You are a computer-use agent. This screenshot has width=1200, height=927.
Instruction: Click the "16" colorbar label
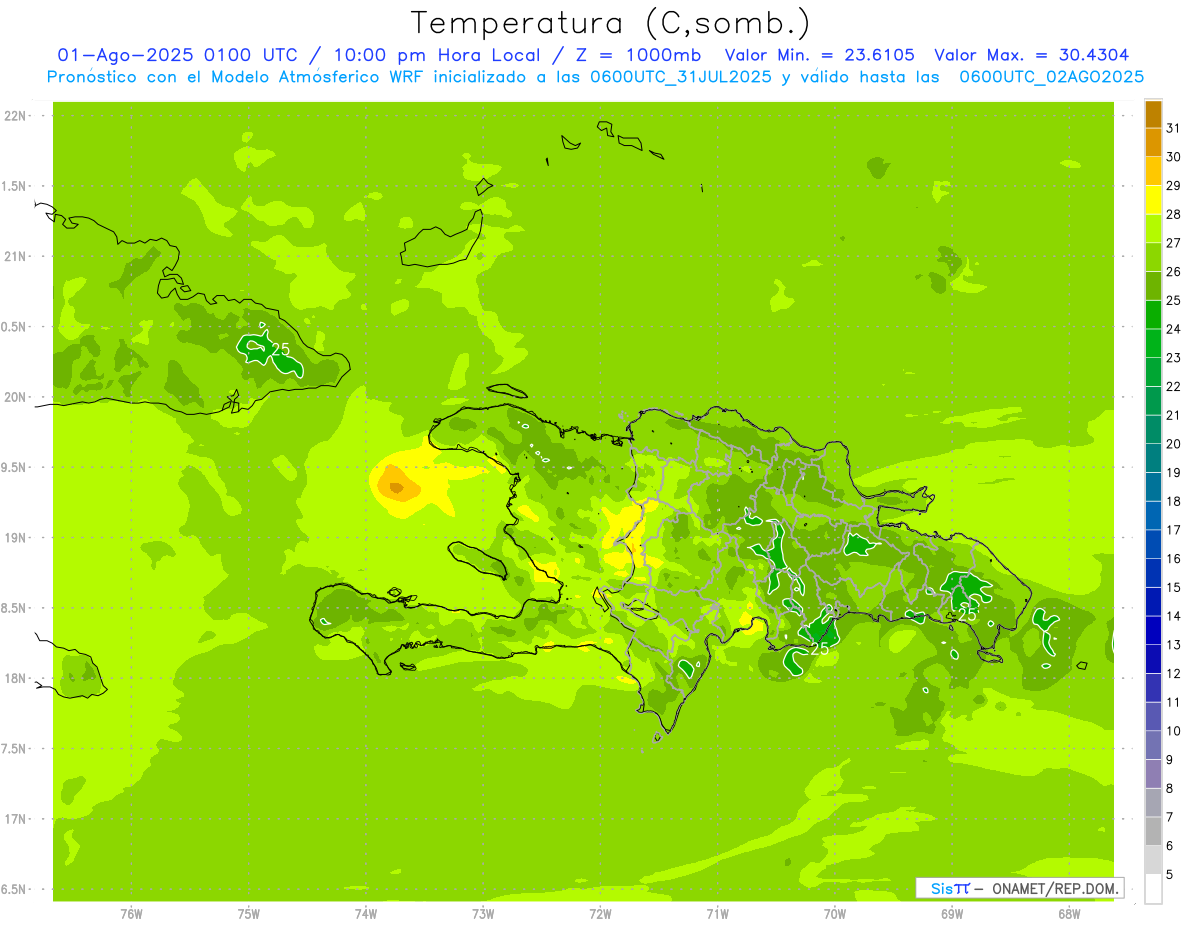point(1174,559)
